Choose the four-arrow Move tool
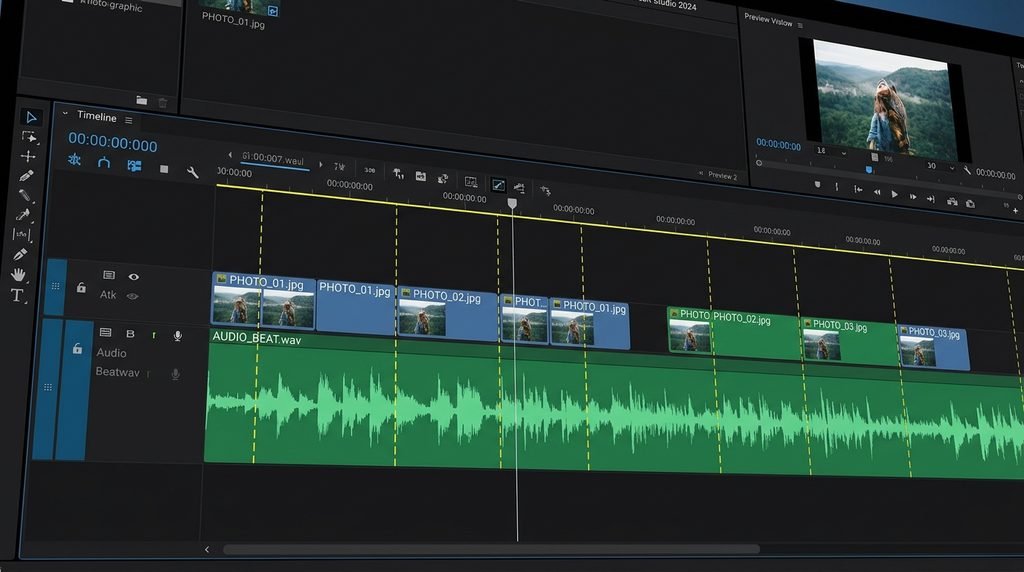The image size is (1024, 572). pyautogui.click(x=27, y=156)
